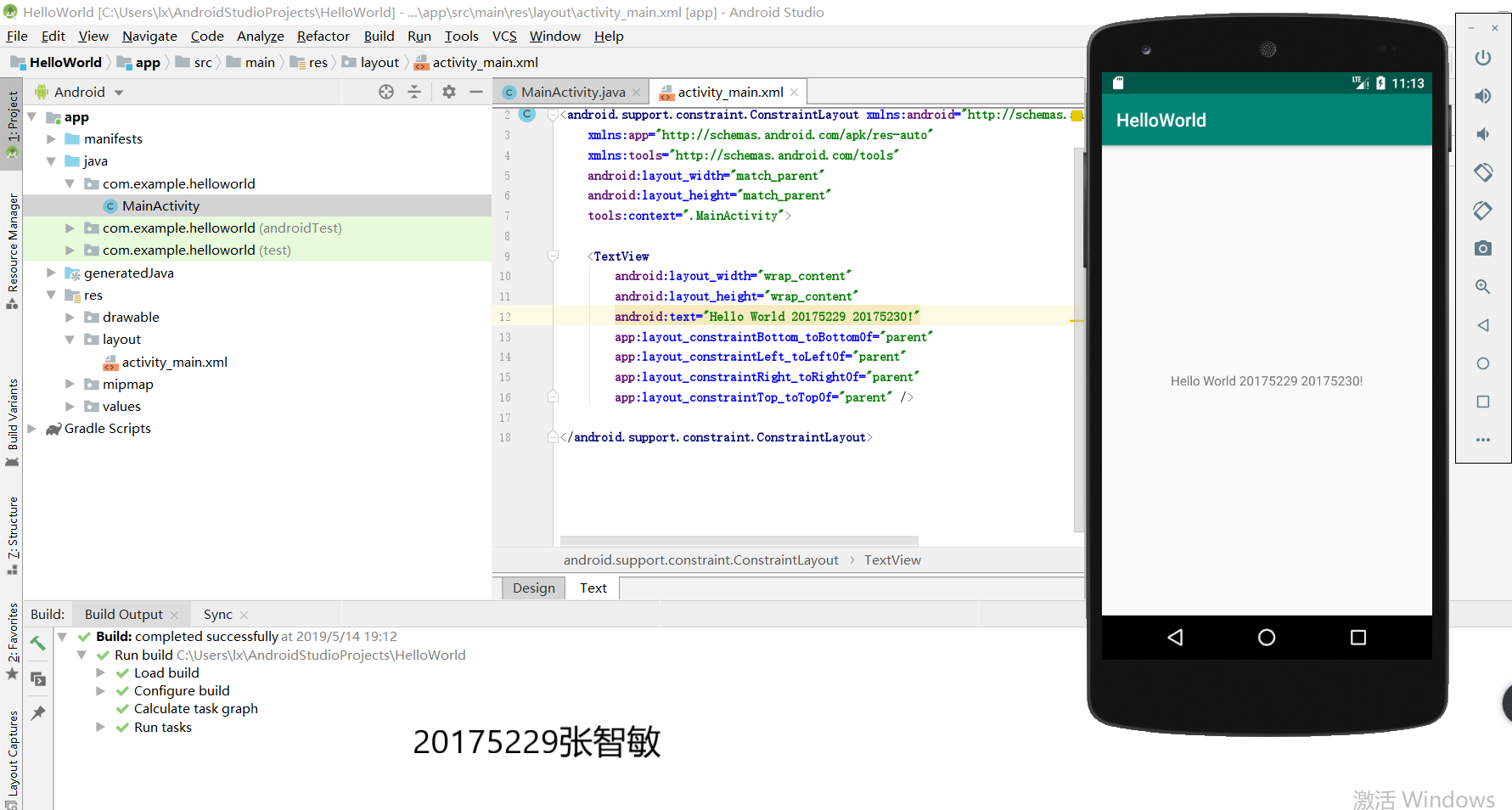This screenshot has height=810, width=1512.
Task: Open the Resource Manager side panel
Action: coord(12,251)
